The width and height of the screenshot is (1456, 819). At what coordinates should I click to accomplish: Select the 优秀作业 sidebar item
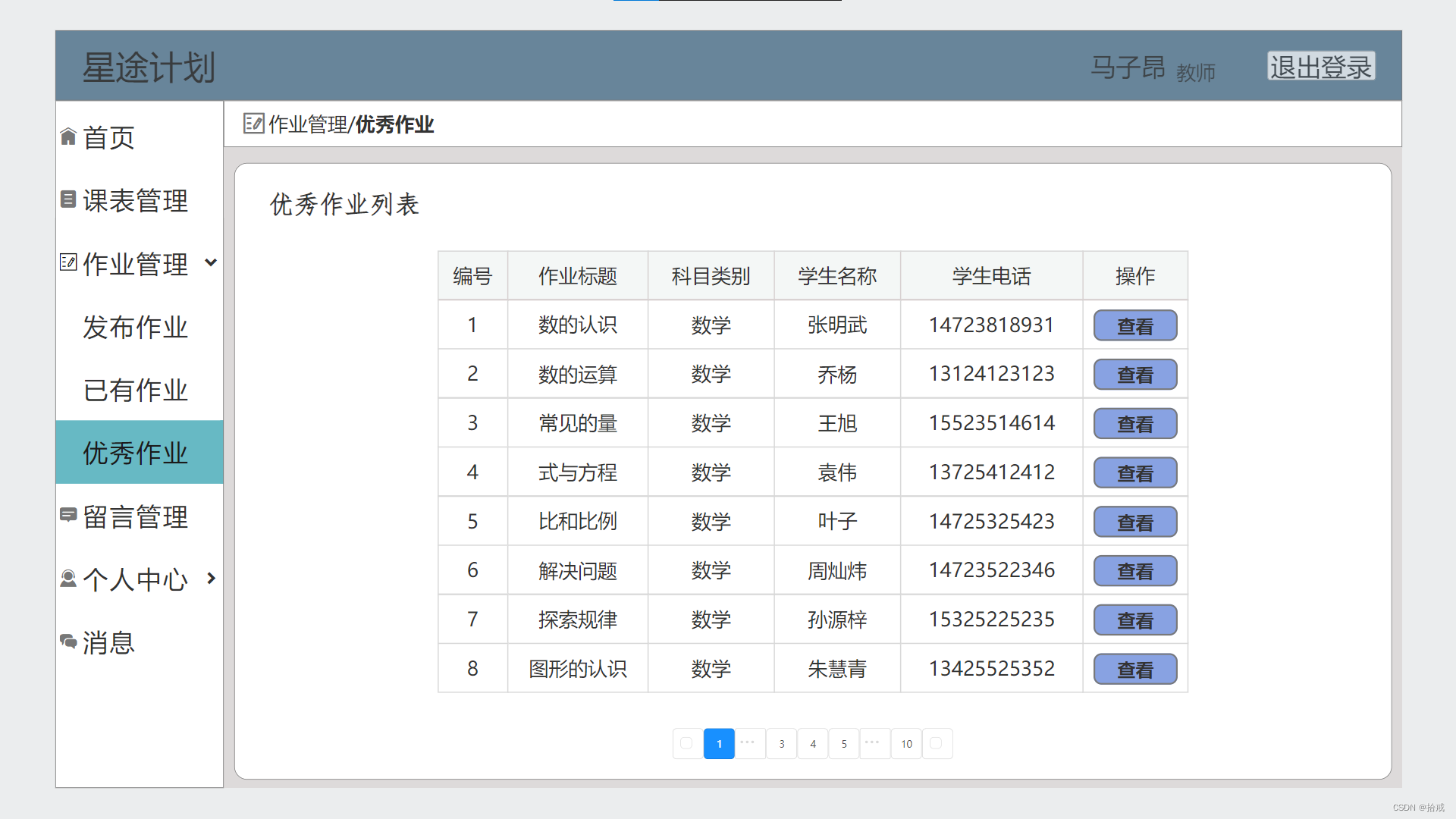click(136, 453)
